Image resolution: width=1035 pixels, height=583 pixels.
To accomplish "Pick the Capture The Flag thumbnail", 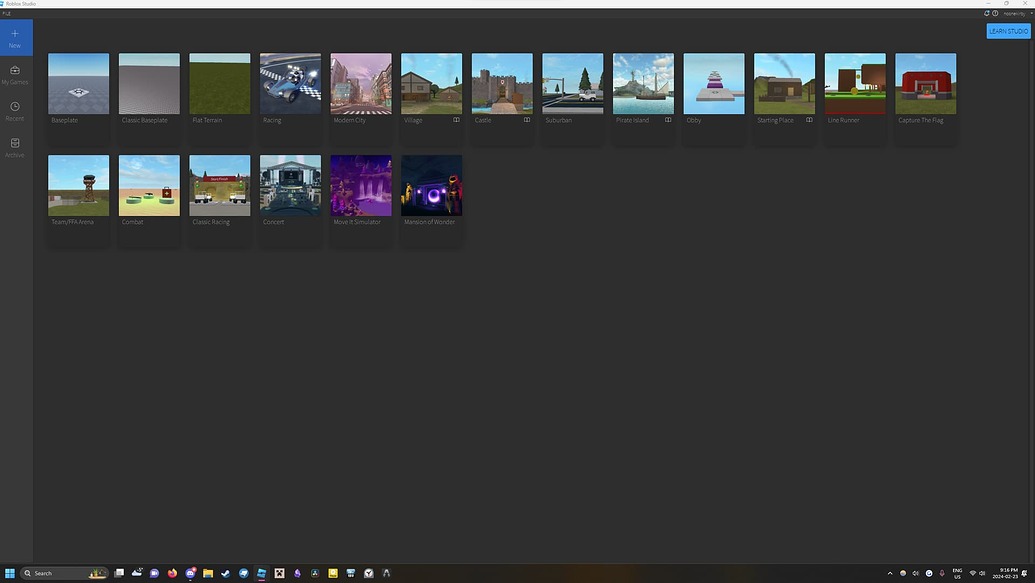I will (926, 84).
